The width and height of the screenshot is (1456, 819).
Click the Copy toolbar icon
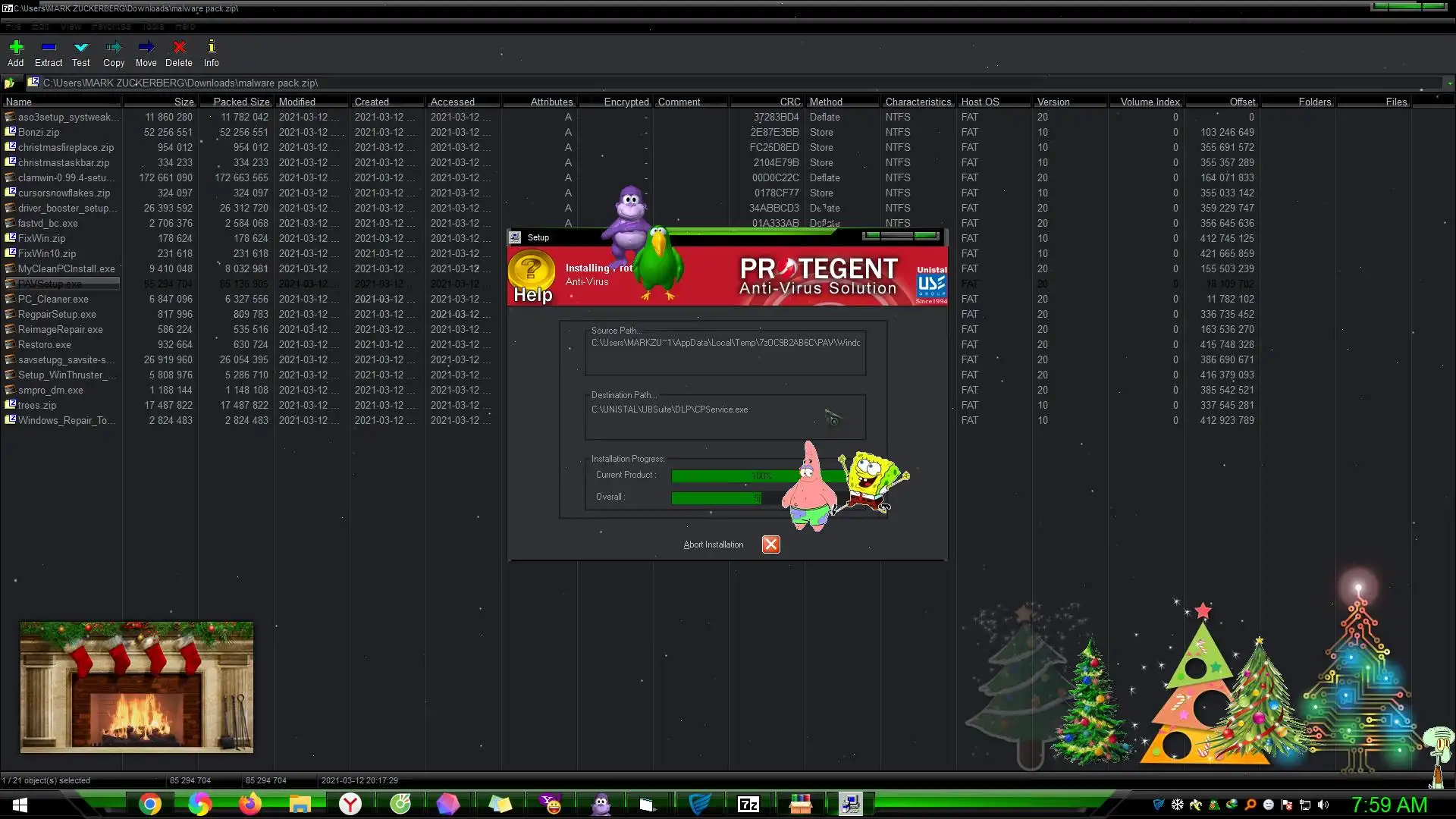click(x=114, y=48)
